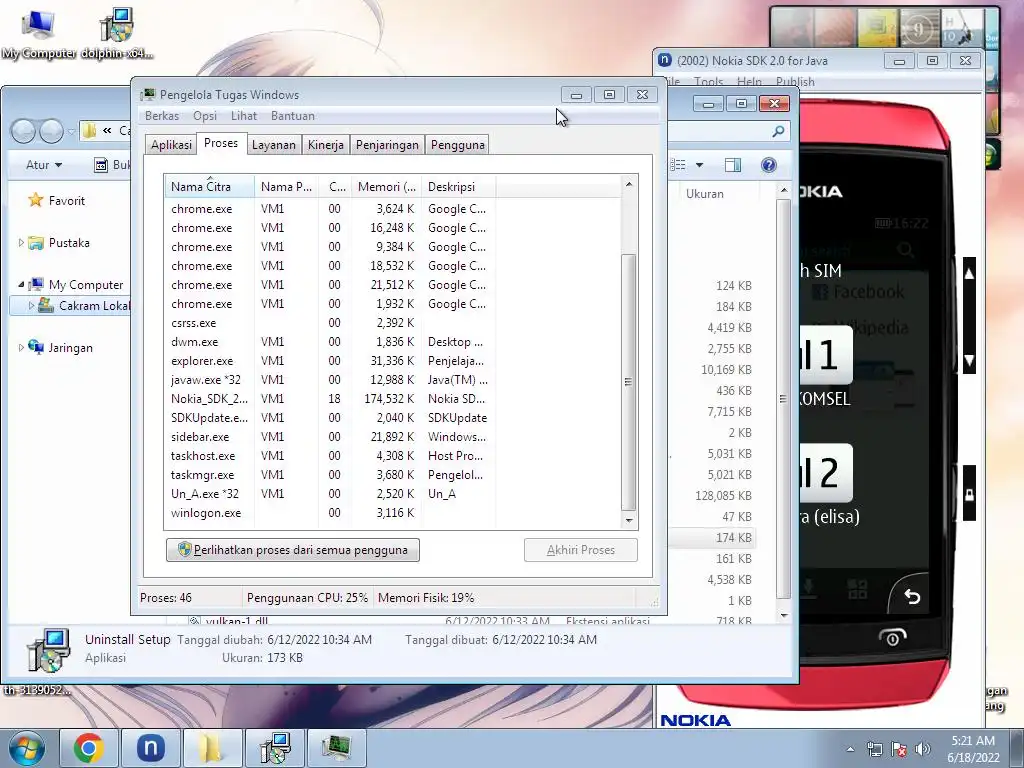Image resolution: width=1024 pixels, height=768 pixels.
Task: Open the dolphin-x64 installer desktop icon
Action: pyautogui.click(x=117, y=34)
